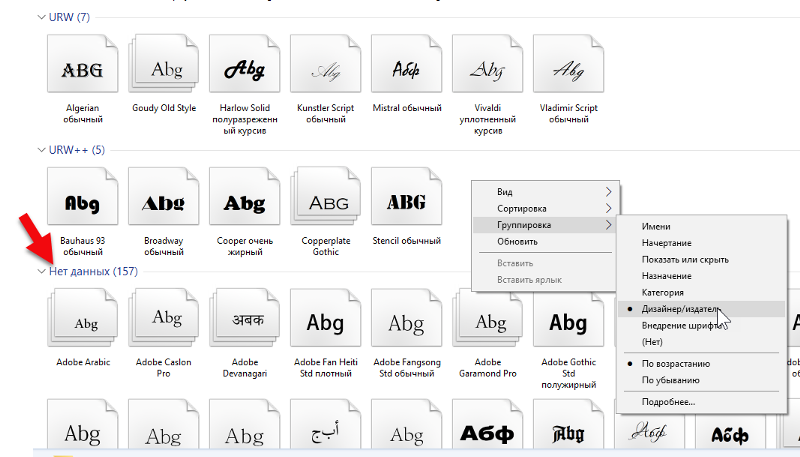Choose Обновить in the context menu
Image resolution: width=800 pixels, height=457 pixels.
[545, 241]
